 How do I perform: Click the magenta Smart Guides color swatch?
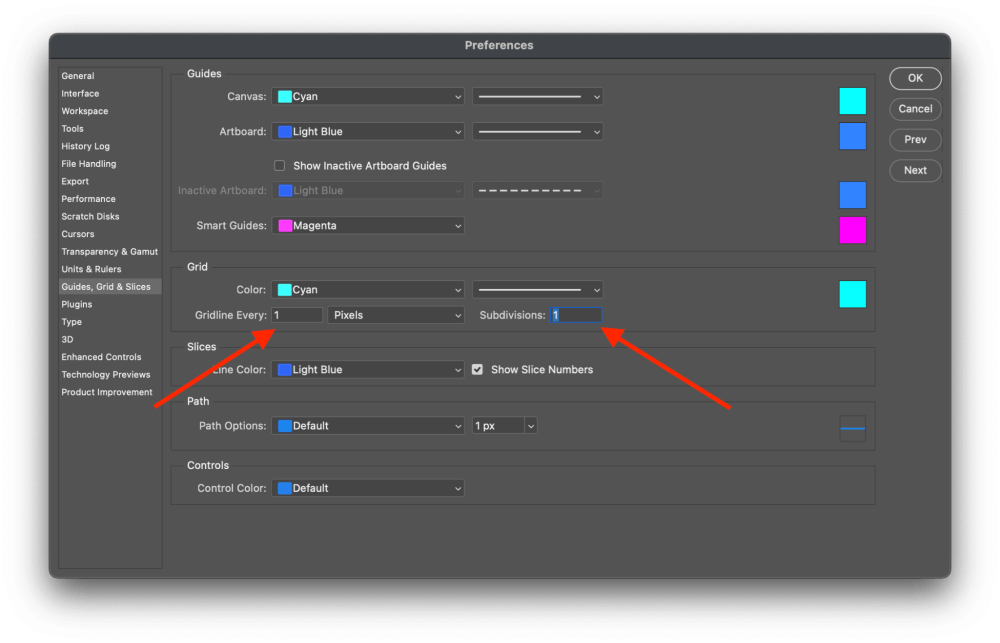851,230
